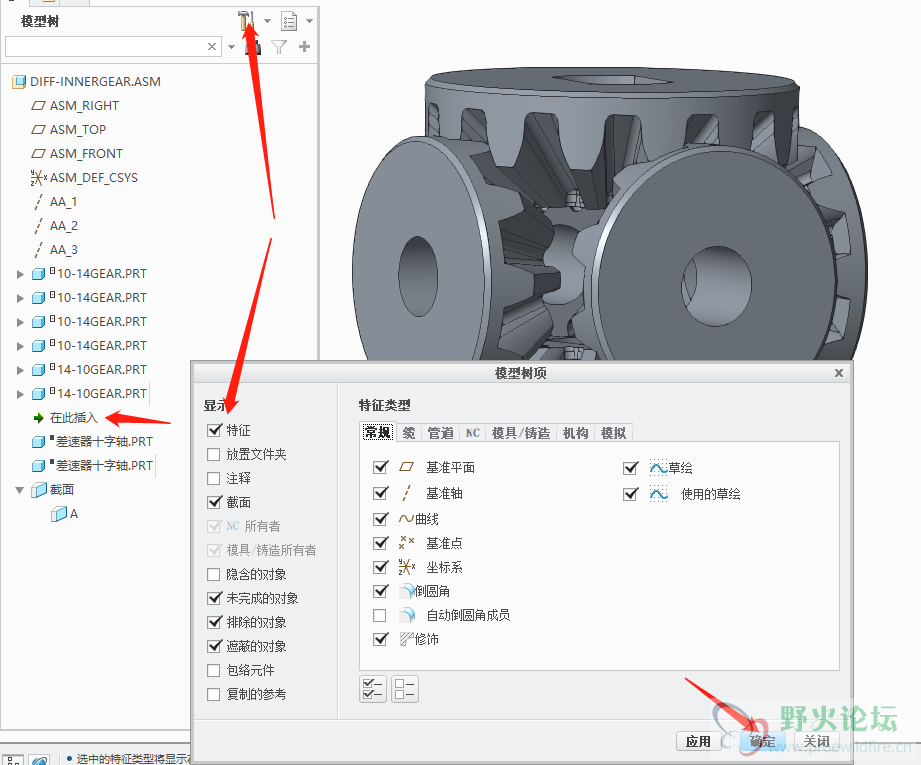This screenshot has width=921, height=765.
Task: Select axis AA_2 in tree
Action: tap(63, 226)
